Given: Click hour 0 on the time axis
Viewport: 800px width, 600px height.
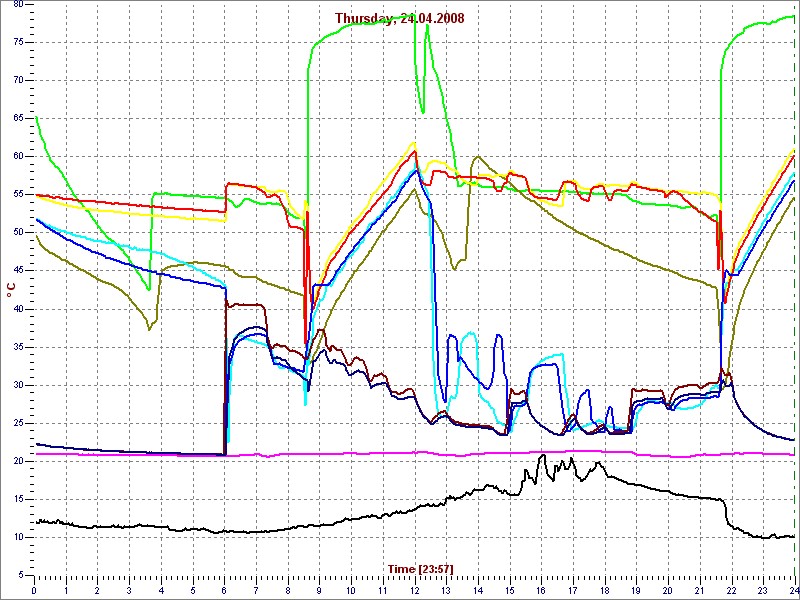Looking at the screenshot, I should tap(34, 592).
